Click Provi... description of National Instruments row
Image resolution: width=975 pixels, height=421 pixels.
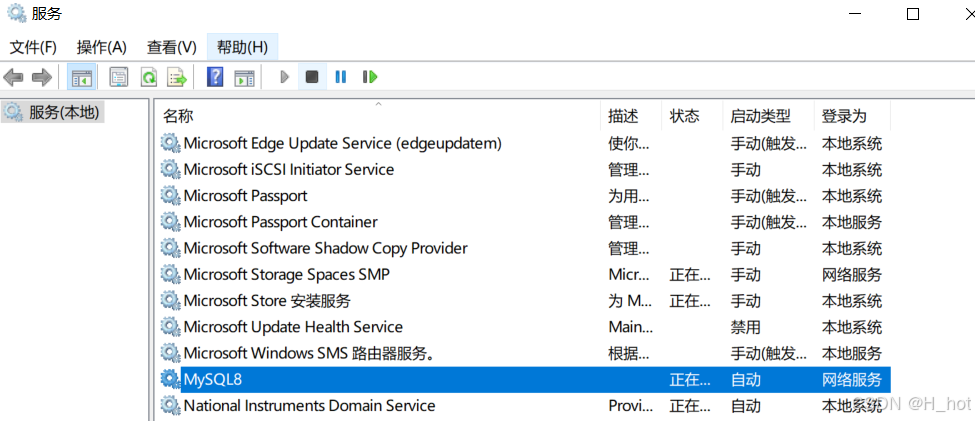[x=629, y=405]
